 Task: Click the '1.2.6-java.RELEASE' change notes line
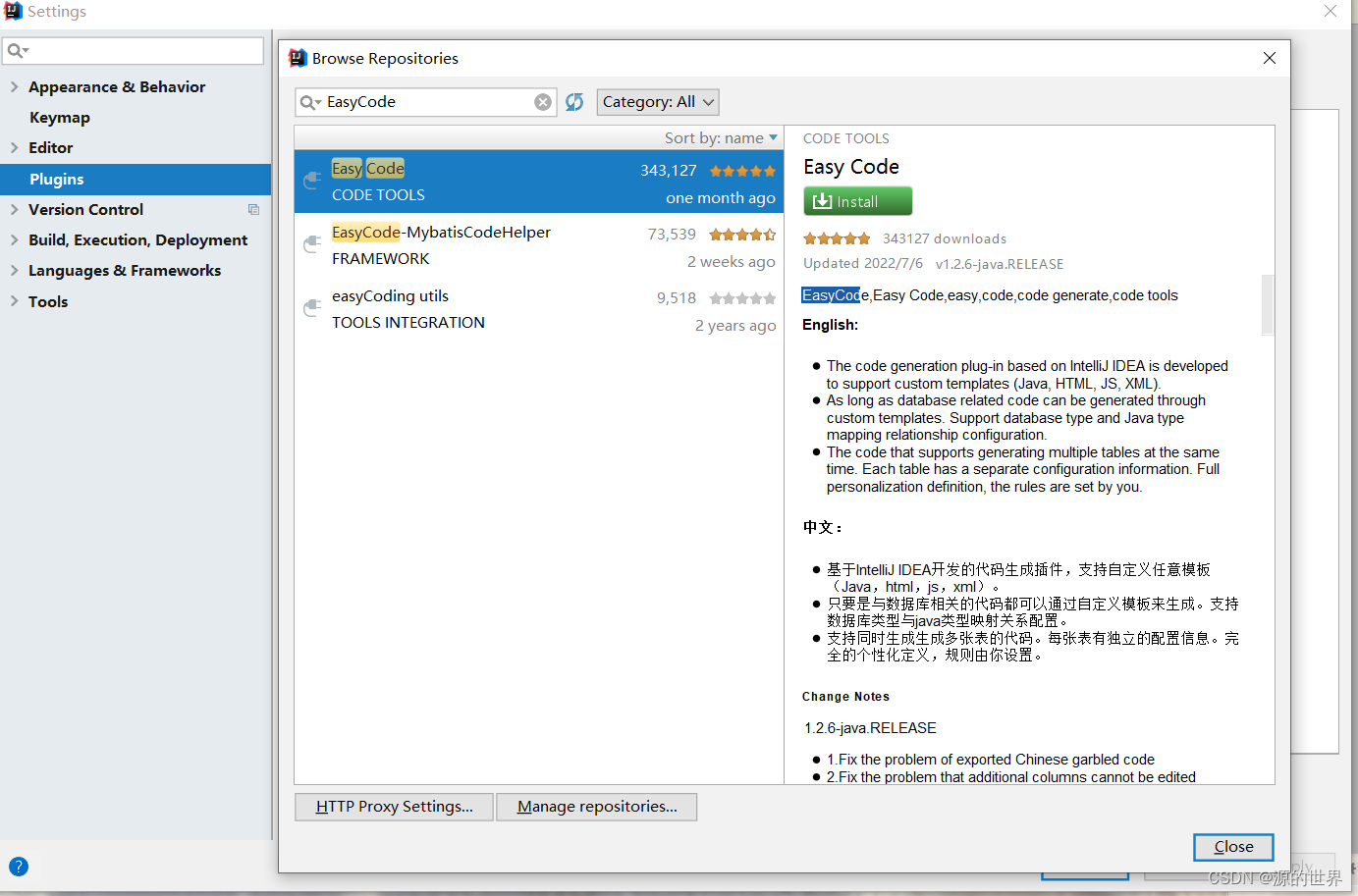pyautogui.click(x=870, y=728)
